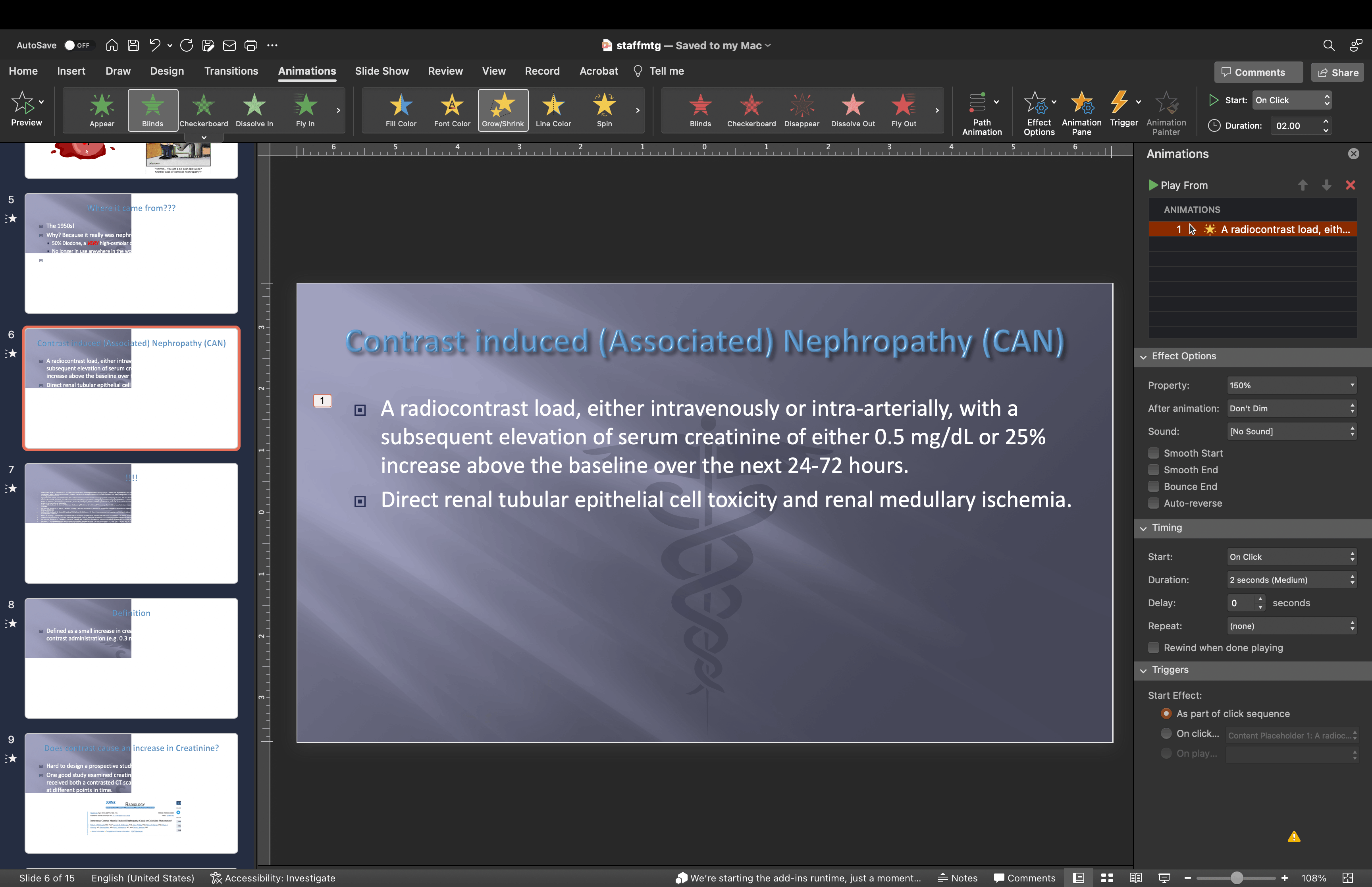Switch to Slide Sorter view in status bar
This screenshot has height=887, width=1372.
click(1106, 878)
